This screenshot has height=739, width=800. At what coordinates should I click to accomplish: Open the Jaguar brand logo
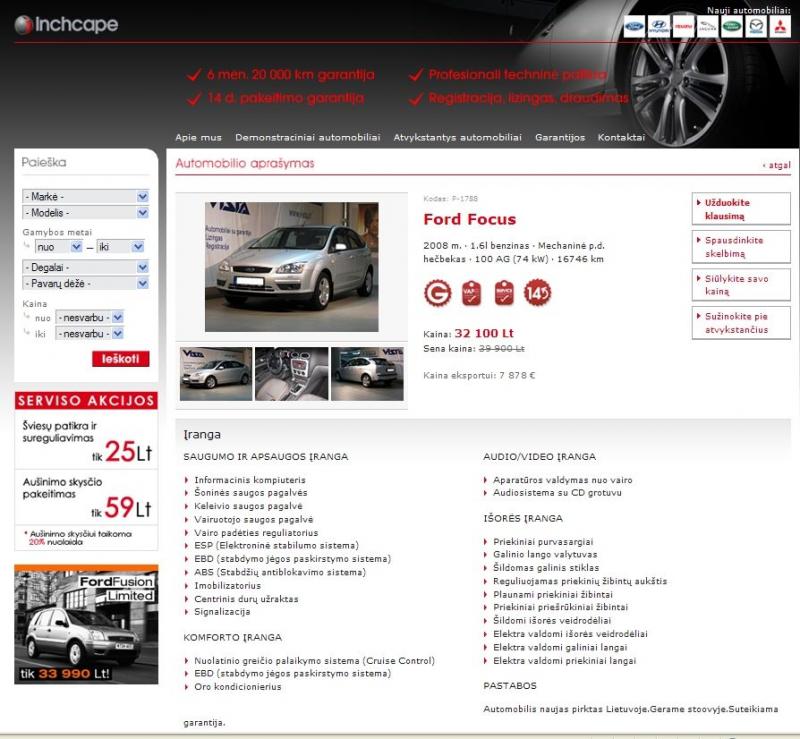(x=707, y=26)
